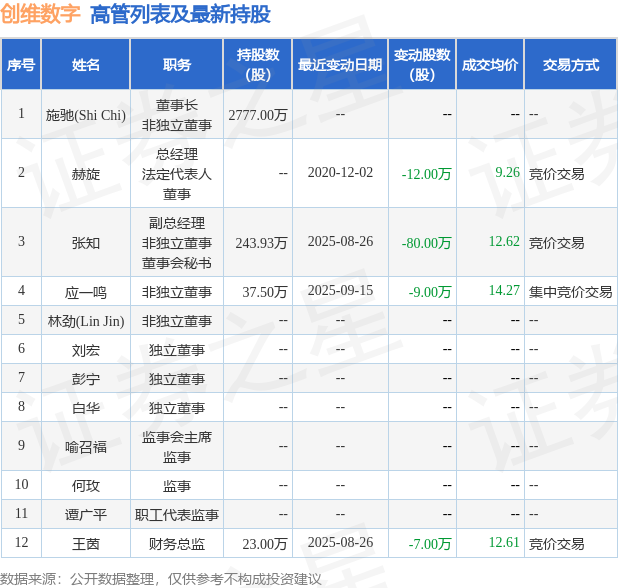Viewport: 618px width, 588px height.
Task: Click the name 何玫
Action: pos(86,486)
